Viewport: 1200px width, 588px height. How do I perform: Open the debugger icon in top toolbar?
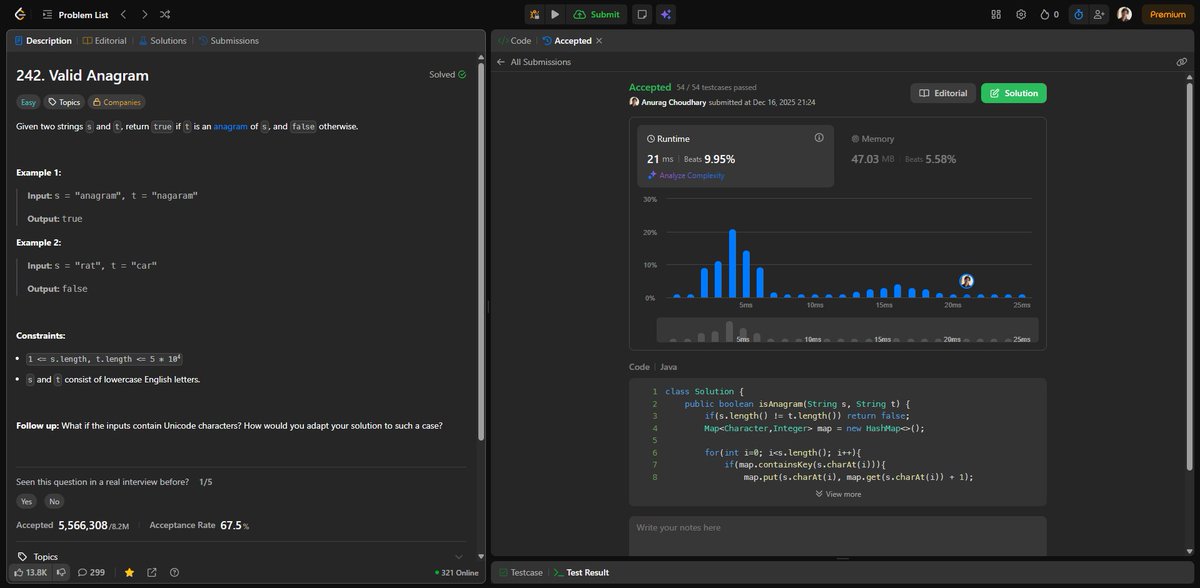pos(535,14)
